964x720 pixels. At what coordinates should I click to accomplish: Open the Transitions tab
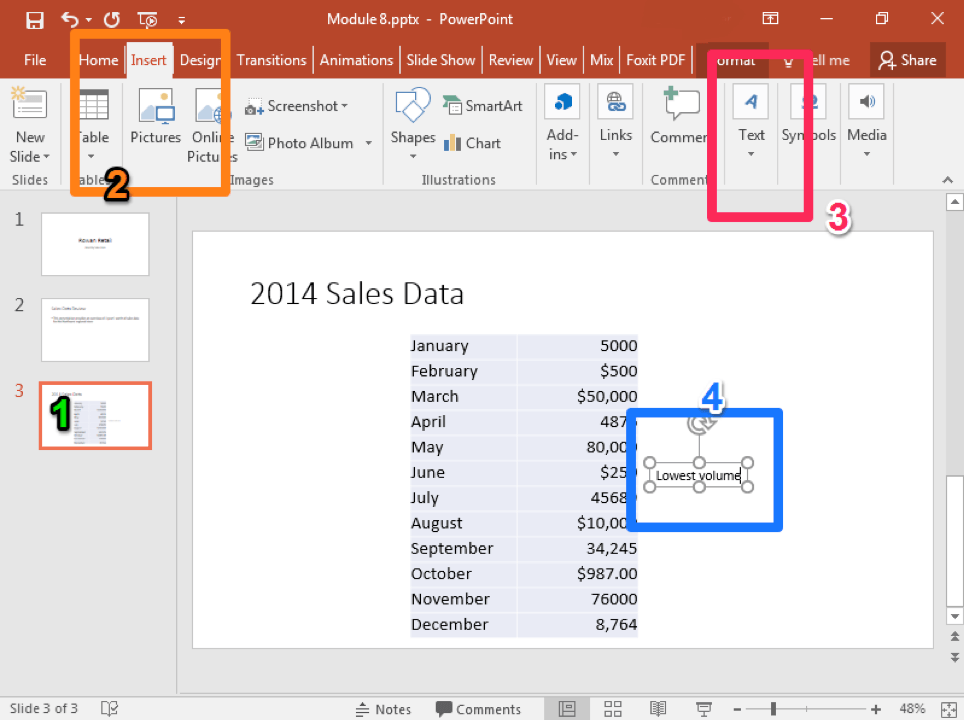click(273, 60)
